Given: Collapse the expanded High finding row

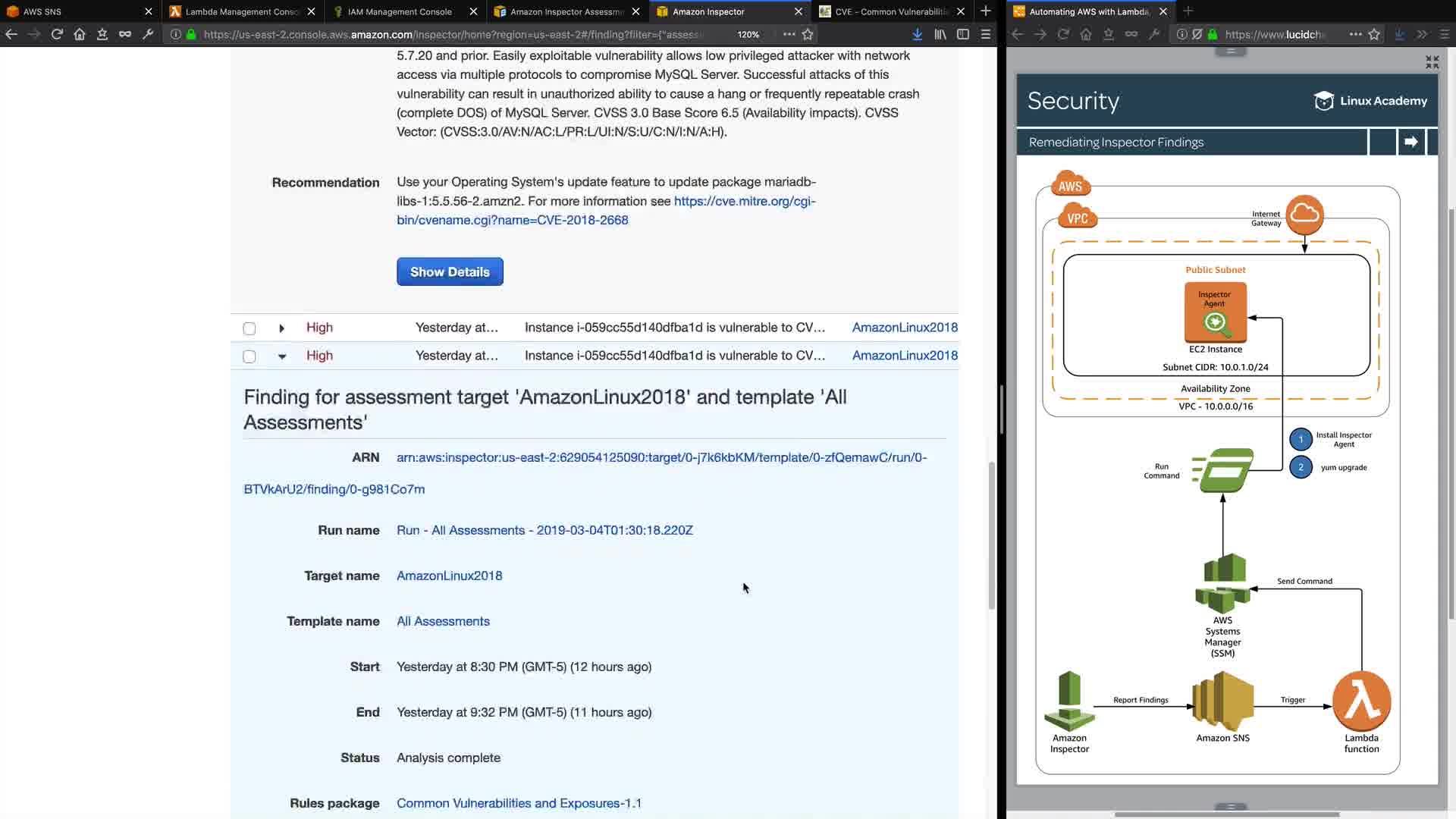Looking at the screenshot, I should 281,356.
